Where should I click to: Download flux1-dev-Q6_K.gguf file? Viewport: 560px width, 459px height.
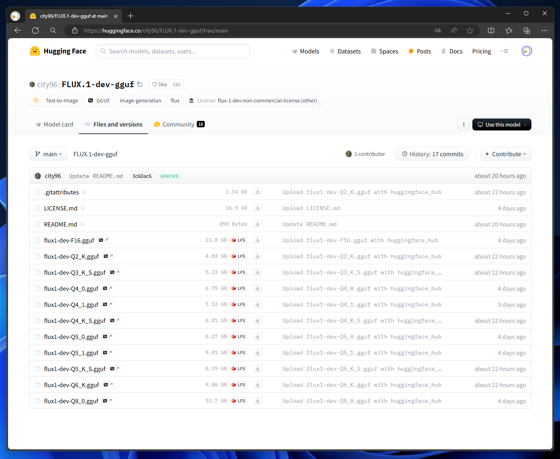pos(258,385)
